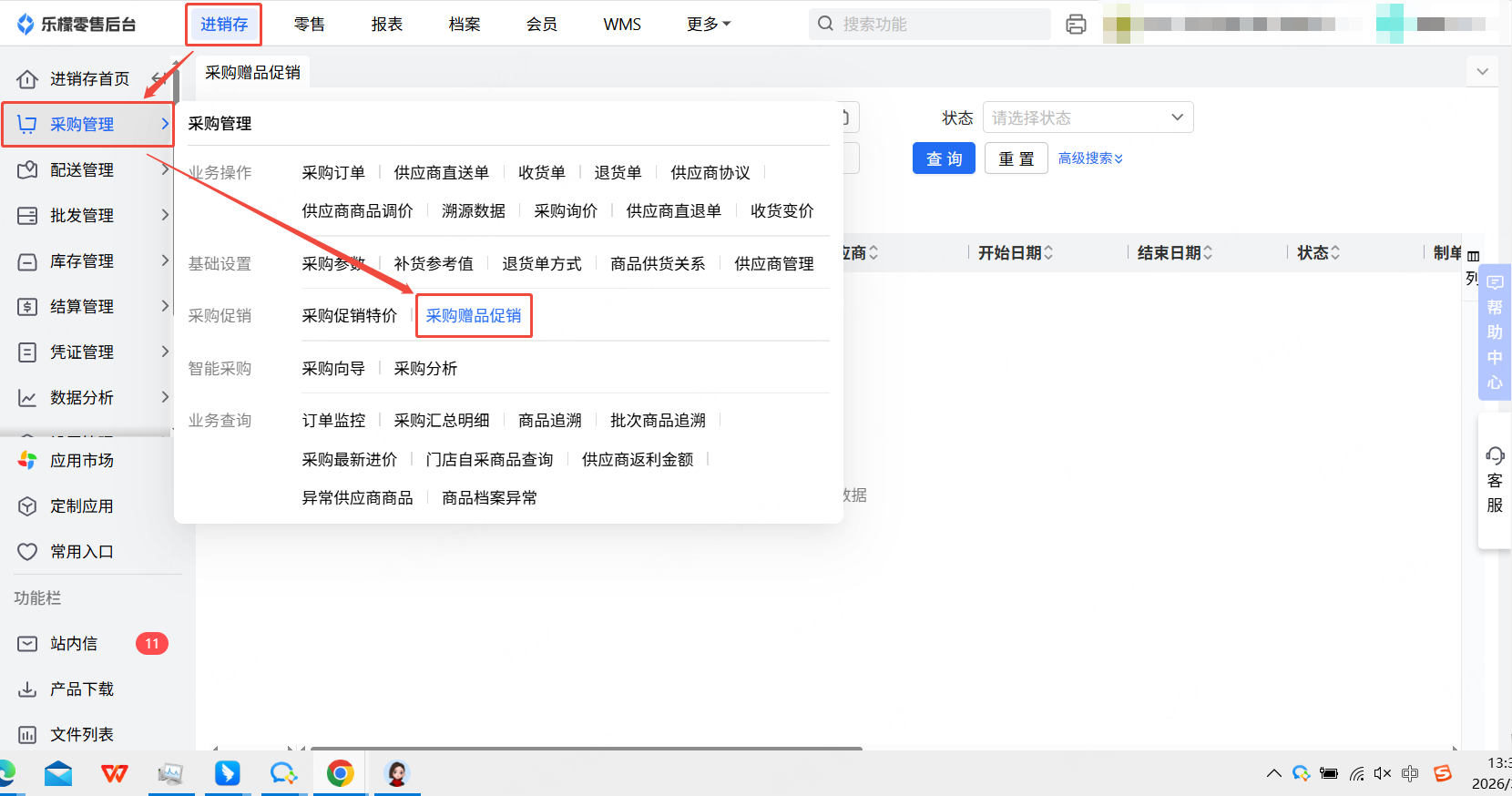Click the column settings 列 icon
The image size is (1512, 796).
click(x=1473, y=267)
